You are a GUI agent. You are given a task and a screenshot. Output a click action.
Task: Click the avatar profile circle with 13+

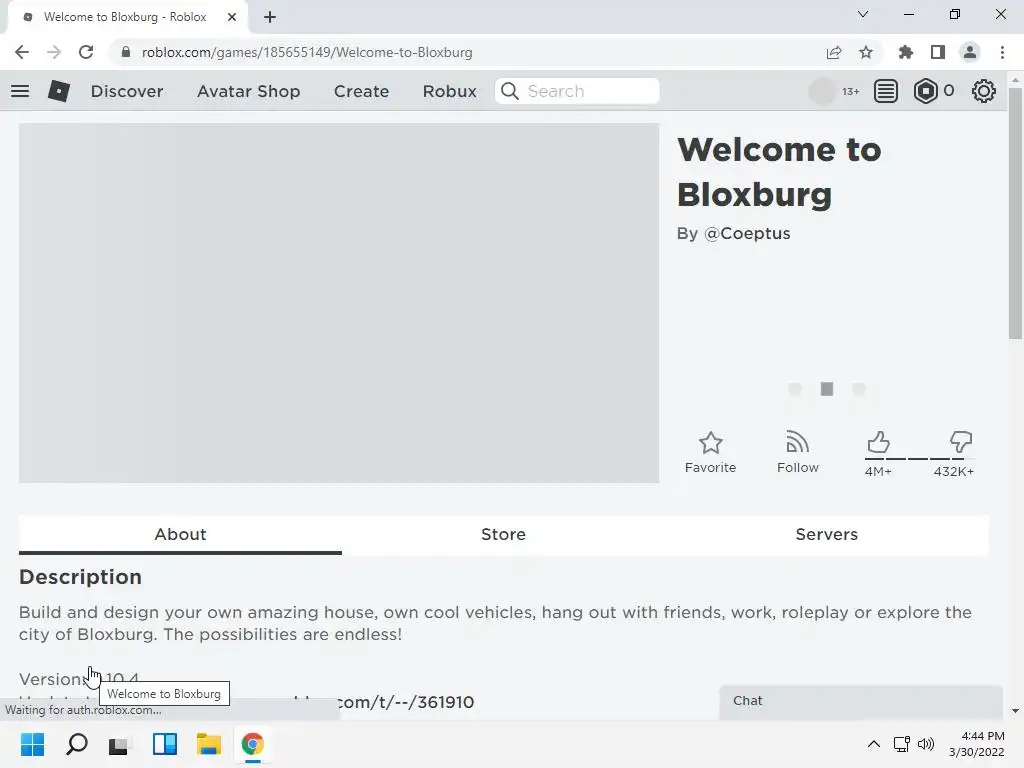coord(822,91)
